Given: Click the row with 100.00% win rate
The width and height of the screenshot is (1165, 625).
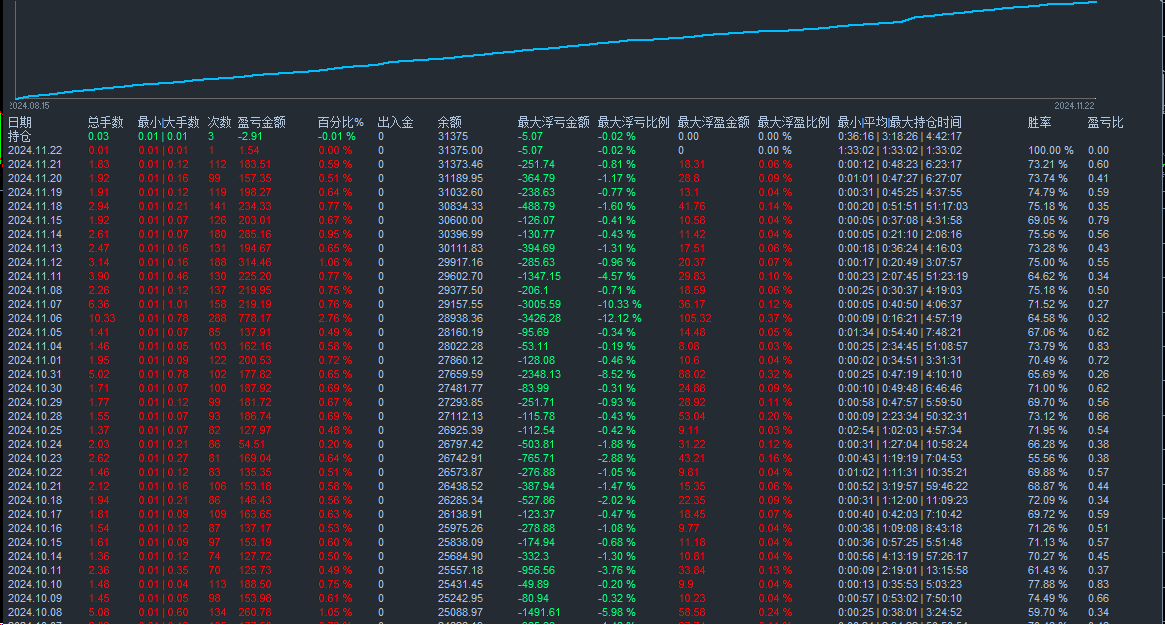Looking at the screenshot, I should point(1050,149).
